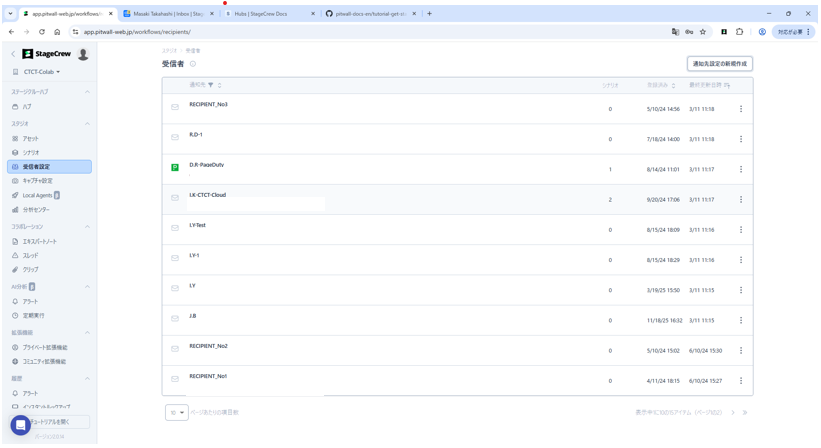The height and width of the screenshot is (448, 821).
Task: Toggle sort on the 作成済み column
Action: [673, 85]
